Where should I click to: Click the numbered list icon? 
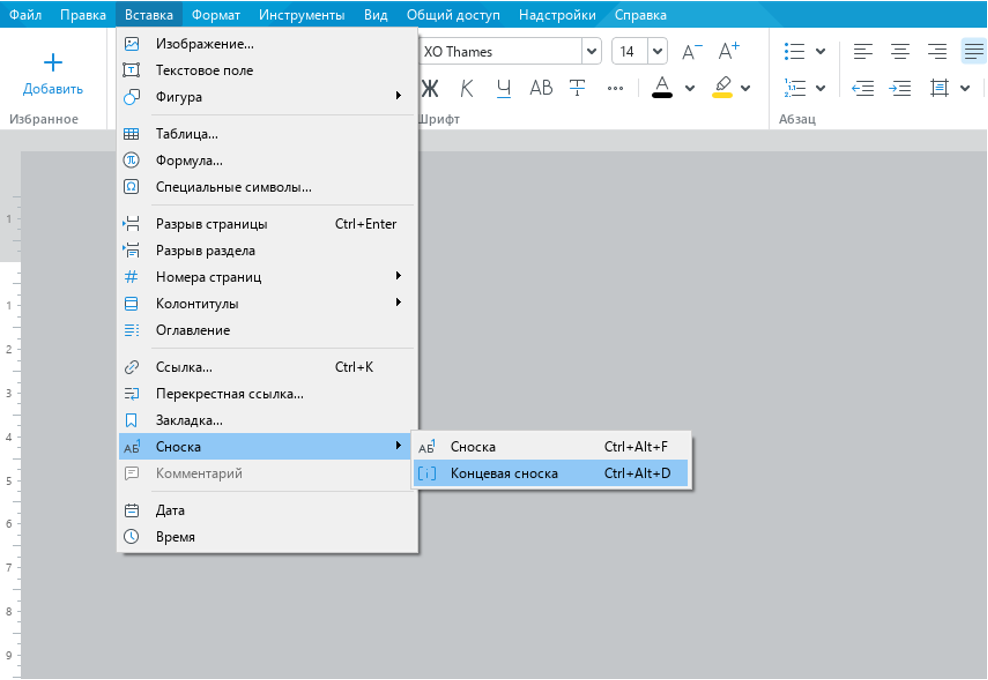click(795, 88)
